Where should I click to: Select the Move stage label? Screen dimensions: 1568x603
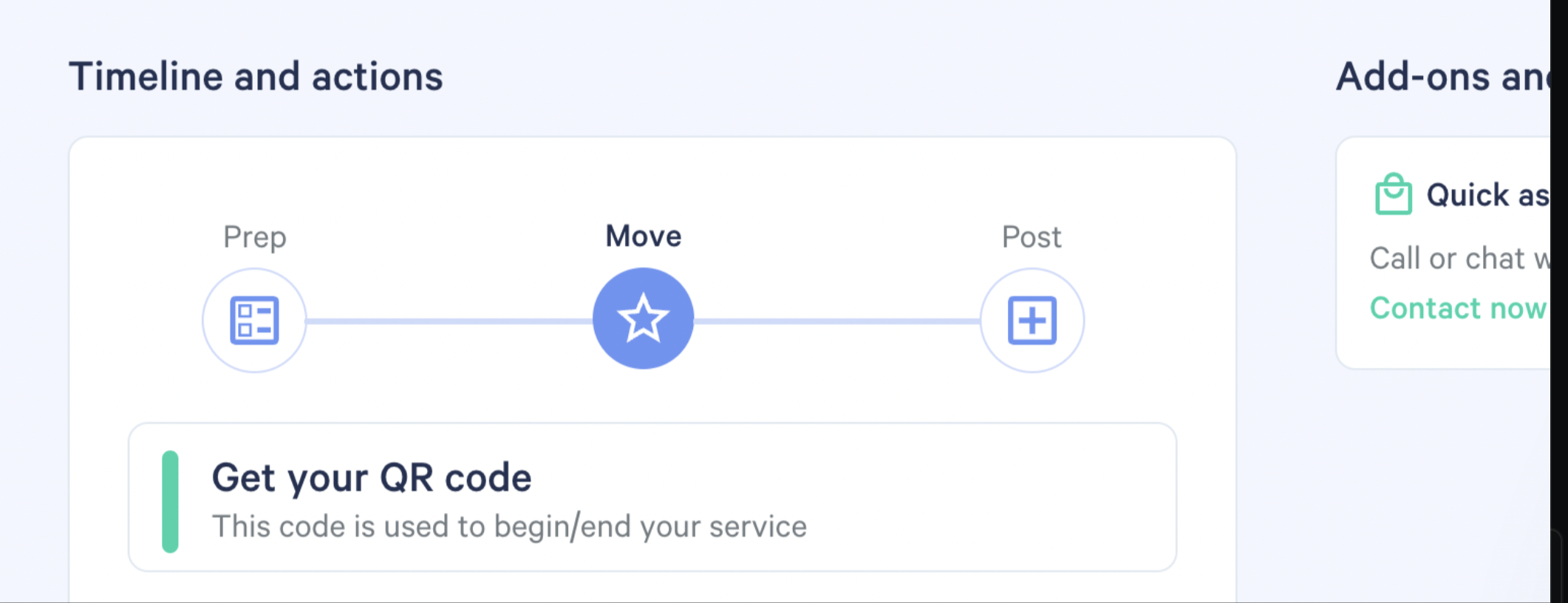[x=643, y=236]
